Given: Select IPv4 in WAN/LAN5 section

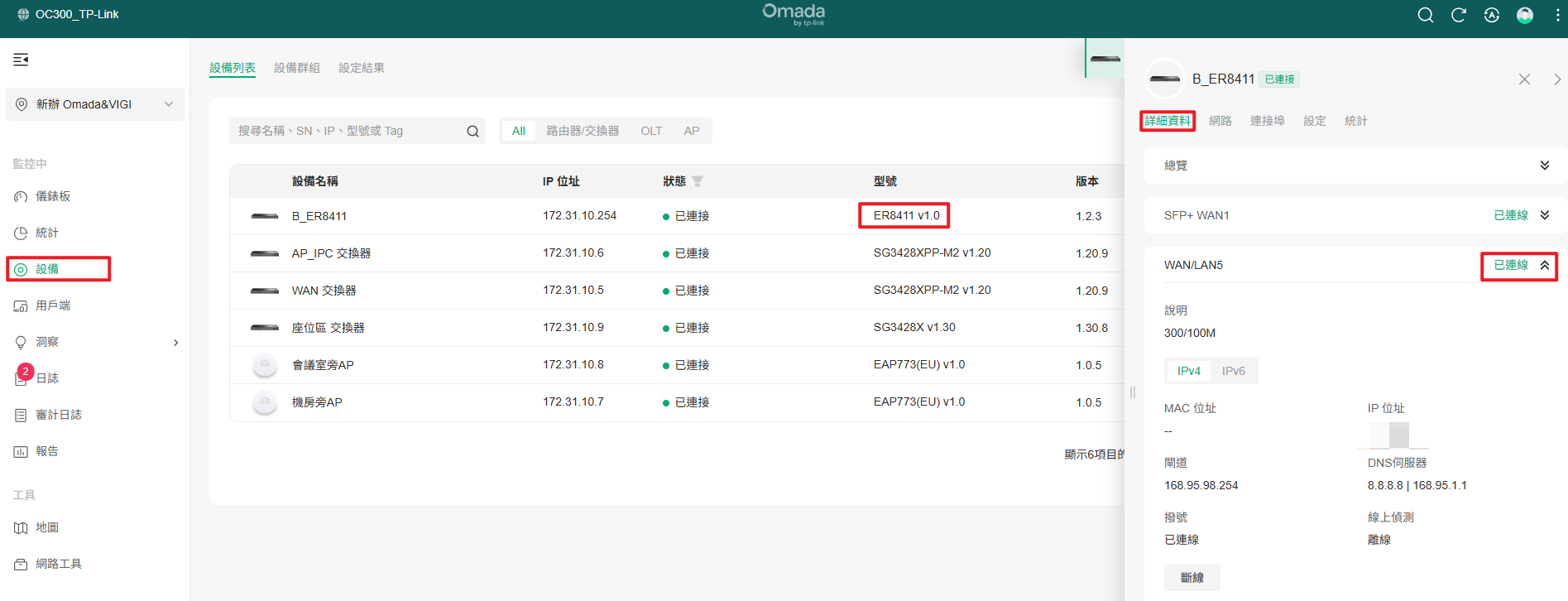Looking at the screenshot, I should (1189, 371).
